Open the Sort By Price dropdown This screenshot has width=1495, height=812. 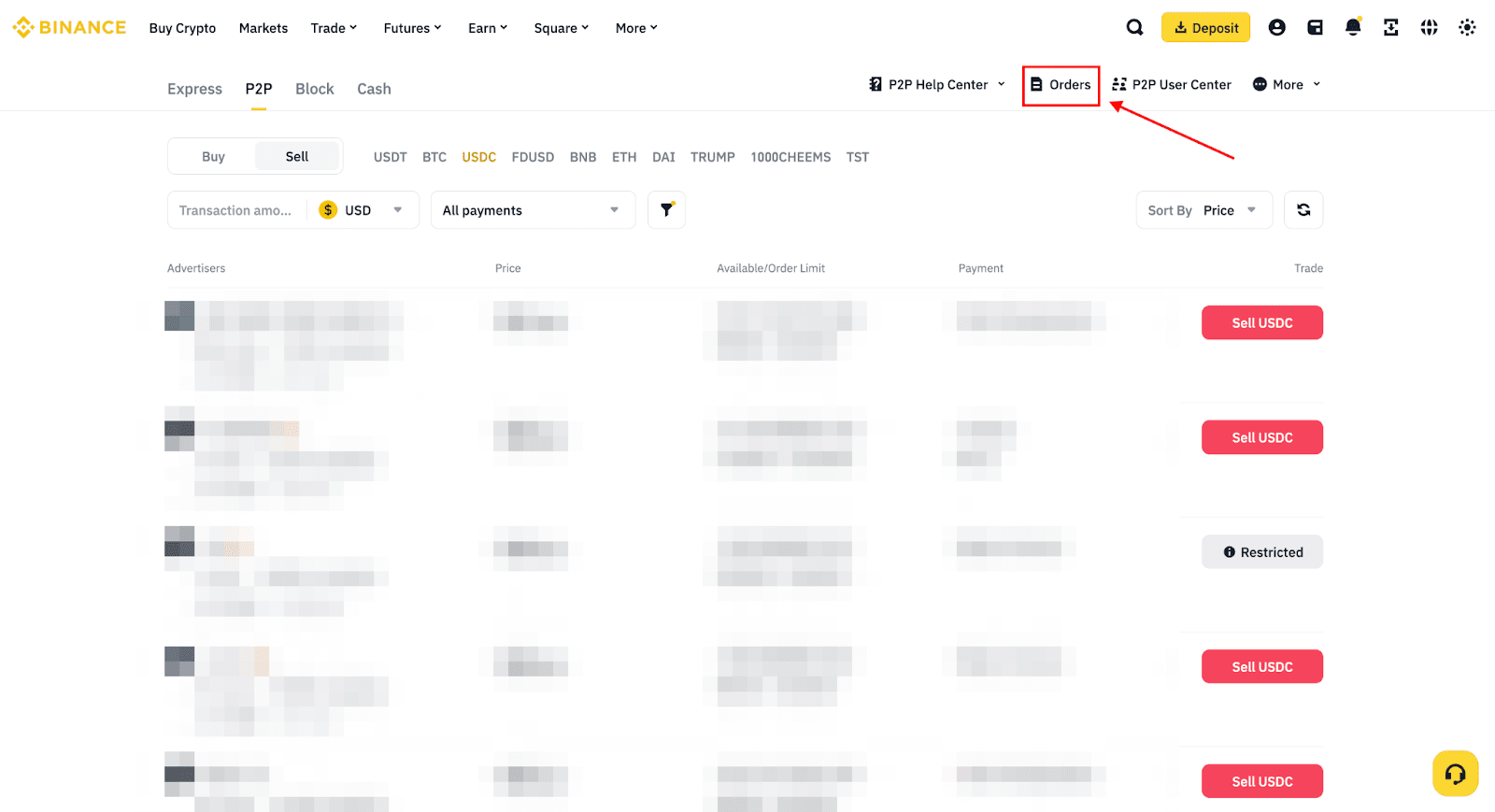tap(1204, 210)
